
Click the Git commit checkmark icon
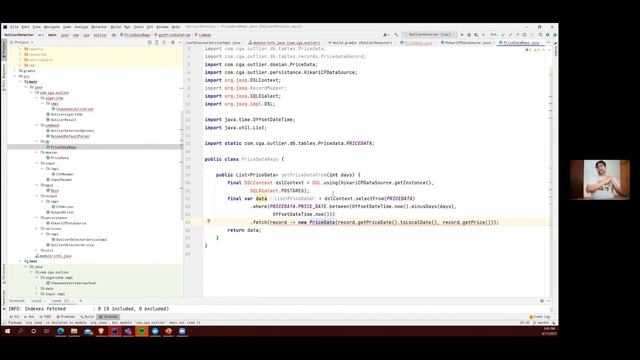click(x=510, y=35)
